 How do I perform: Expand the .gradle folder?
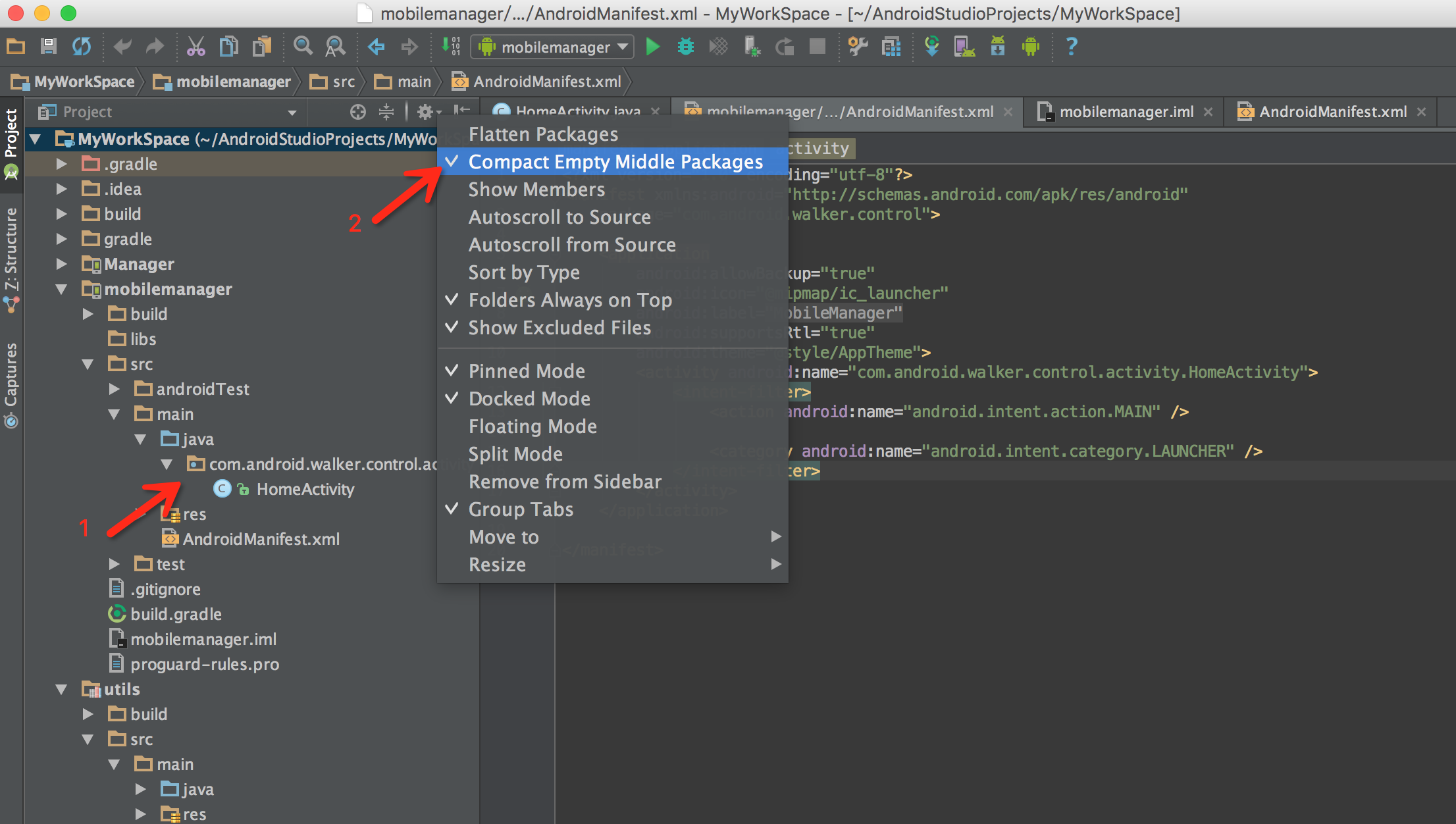(61, 164)
